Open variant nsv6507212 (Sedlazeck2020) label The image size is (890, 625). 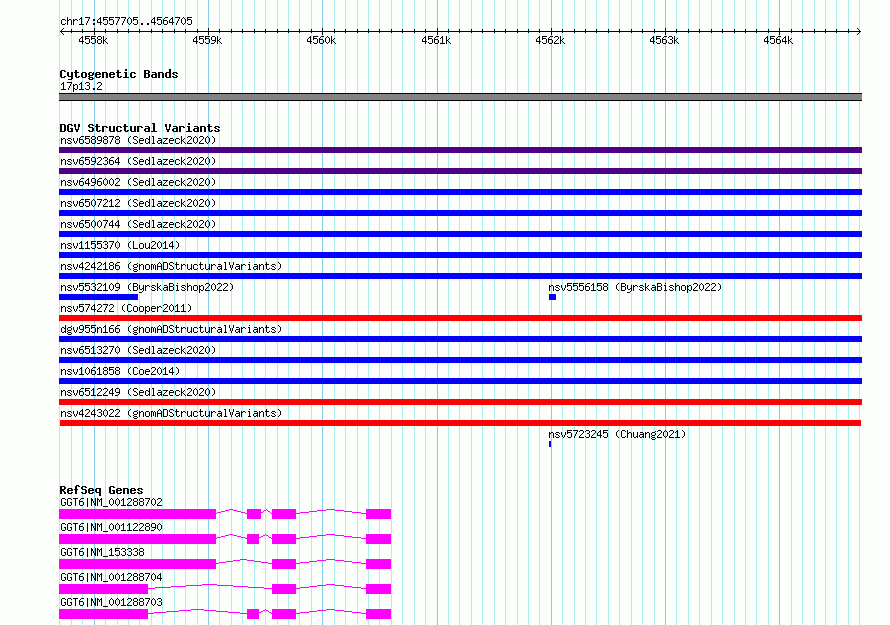pyautogui.click(x=138, y=203)
